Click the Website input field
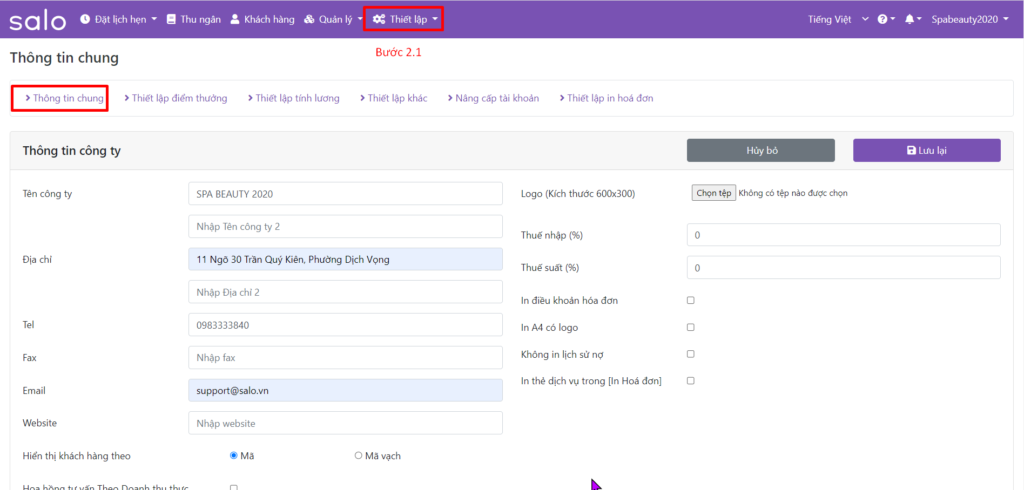The height and width of the screenshot is (490, 1024). pyautogui.click(x=345, y=424)
